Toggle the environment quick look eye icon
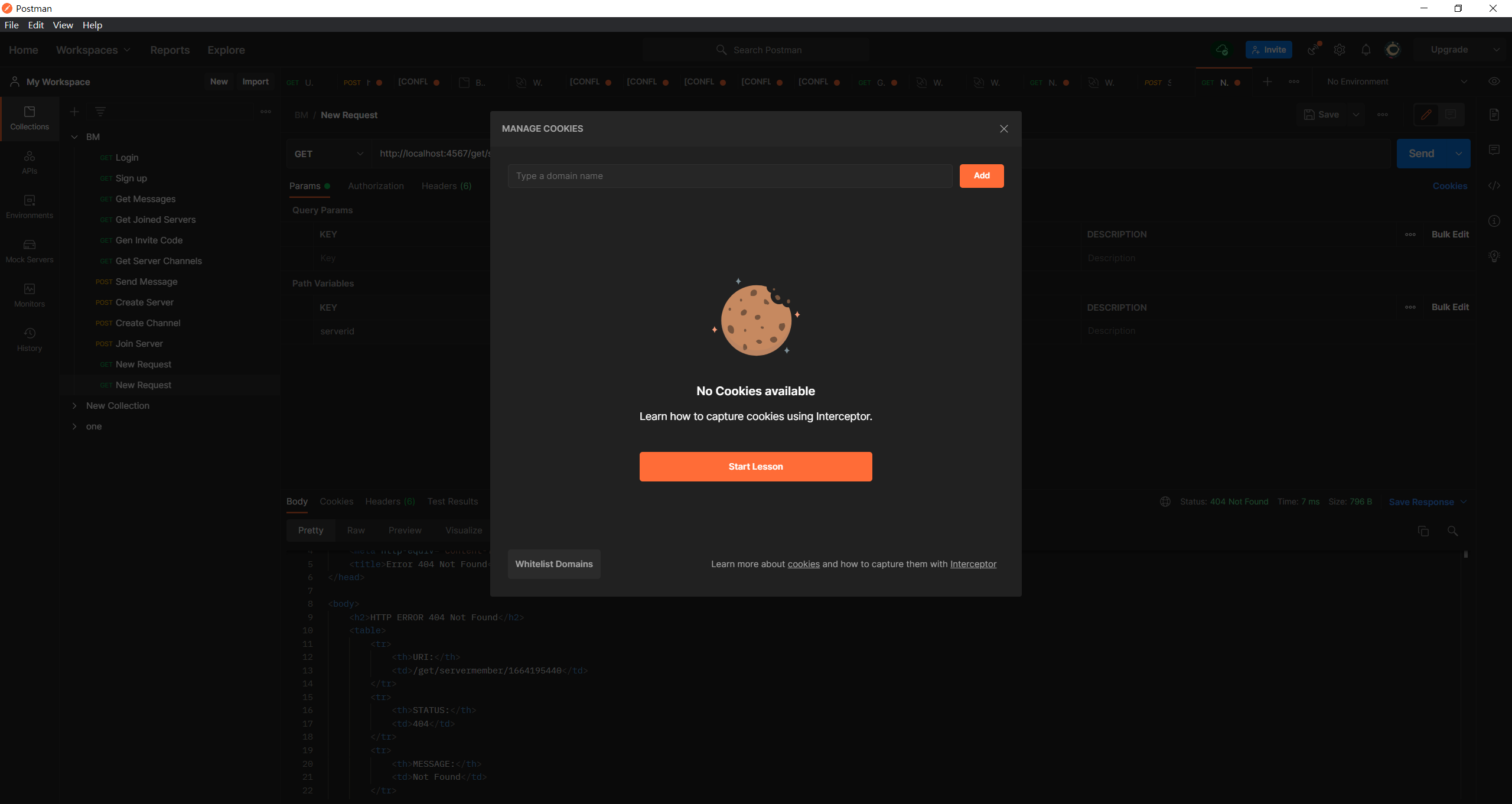Image resolution: width=1512 pixels, height=804 pixels. click(1495, 82)
